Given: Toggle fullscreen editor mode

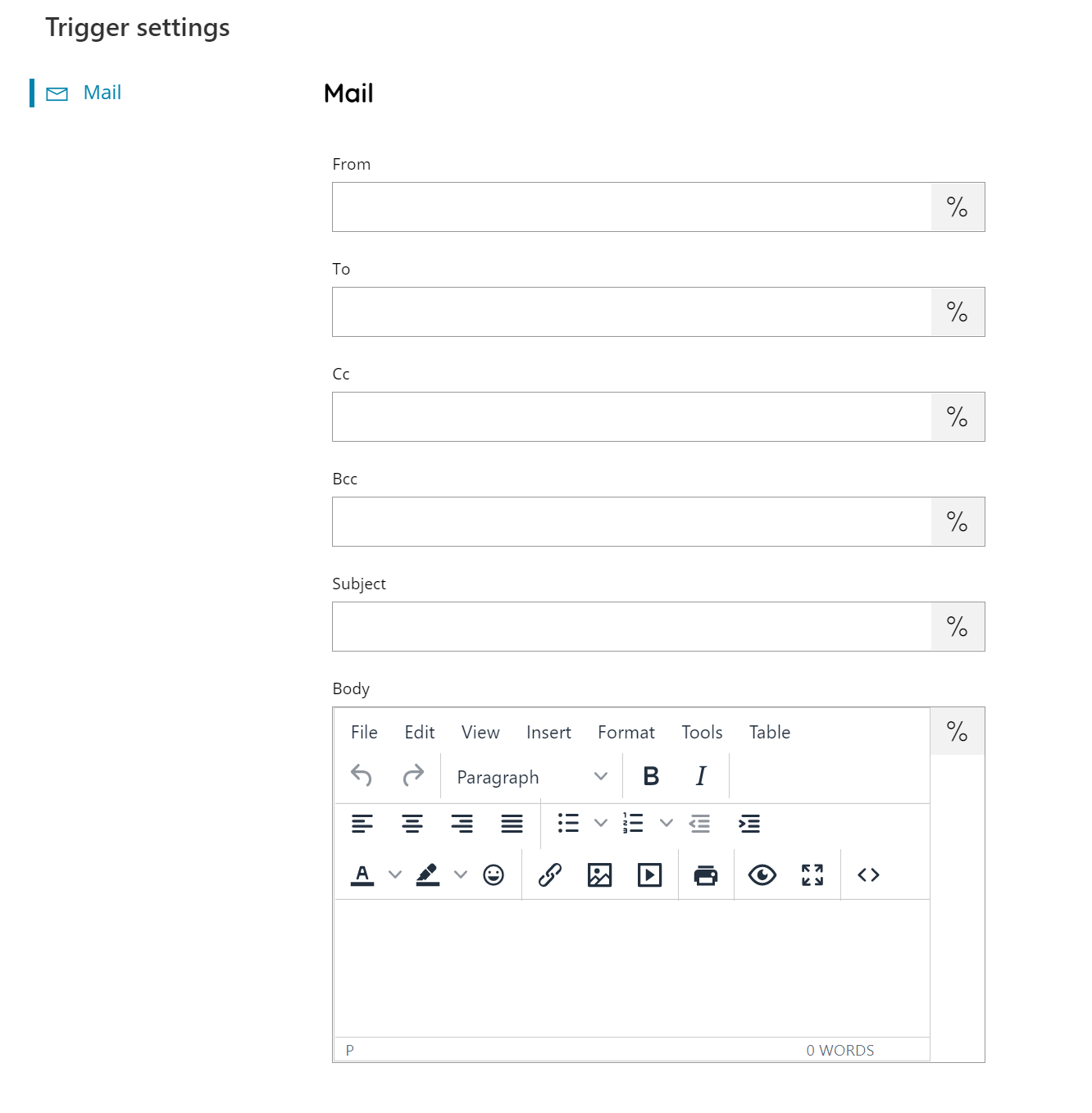Looking at the screenshot, I should point(812,874).
